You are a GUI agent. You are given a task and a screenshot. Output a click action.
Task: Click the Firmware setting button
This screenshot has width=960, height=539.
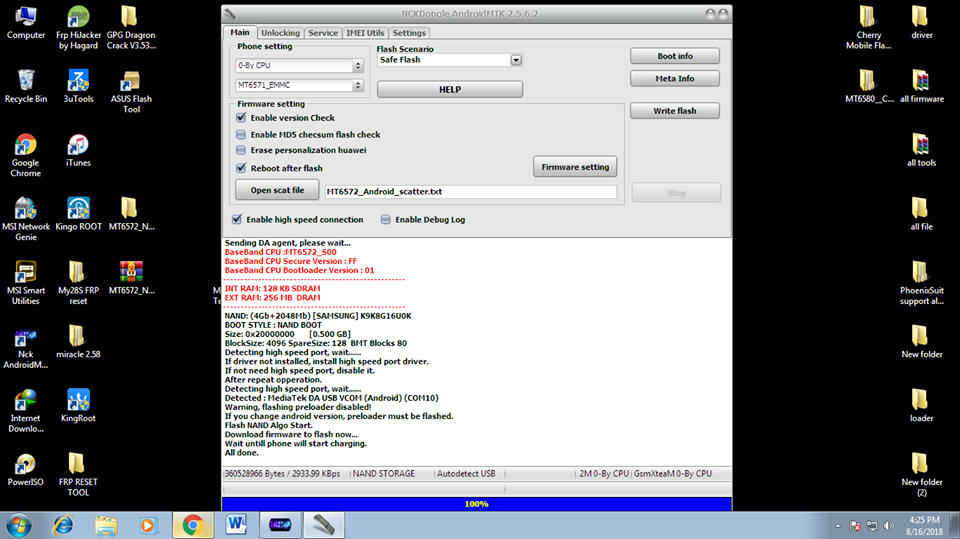point(575,167)
